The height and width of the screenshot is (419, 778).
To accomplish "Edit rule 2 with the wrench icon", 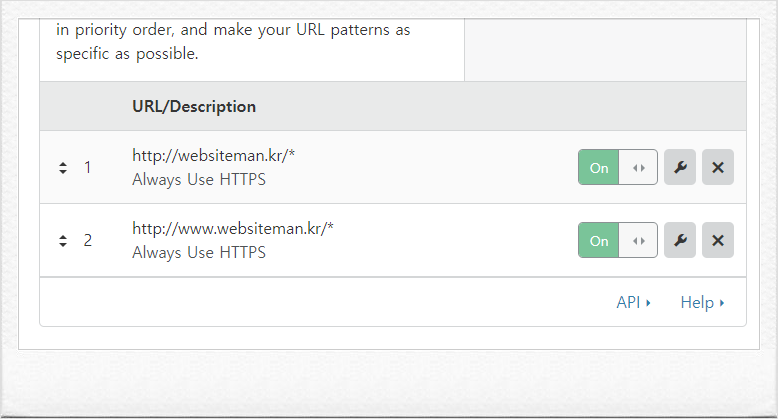I will [x=680, y=240].
